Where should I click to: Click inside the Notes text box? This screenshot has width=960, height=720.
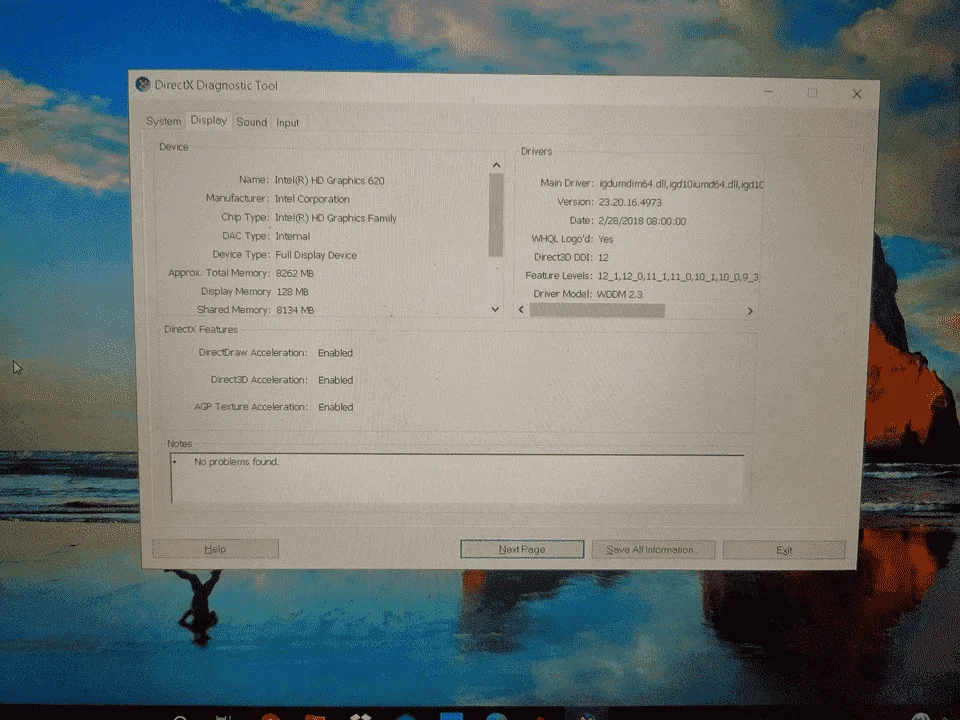[x=457, y=479]
